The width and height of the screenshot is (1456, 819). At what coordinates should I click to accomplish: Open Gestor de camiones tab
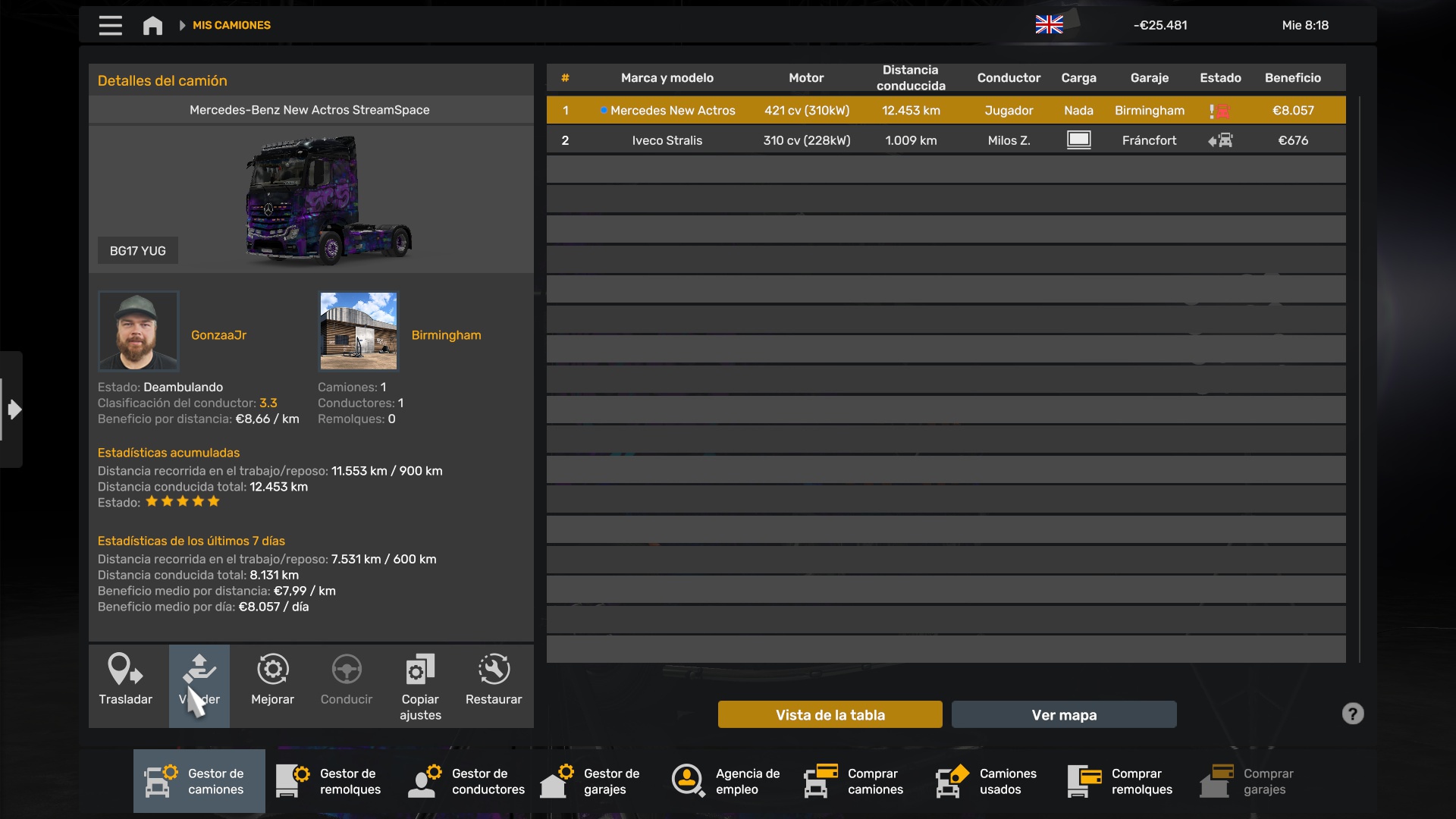pos(199,781)
